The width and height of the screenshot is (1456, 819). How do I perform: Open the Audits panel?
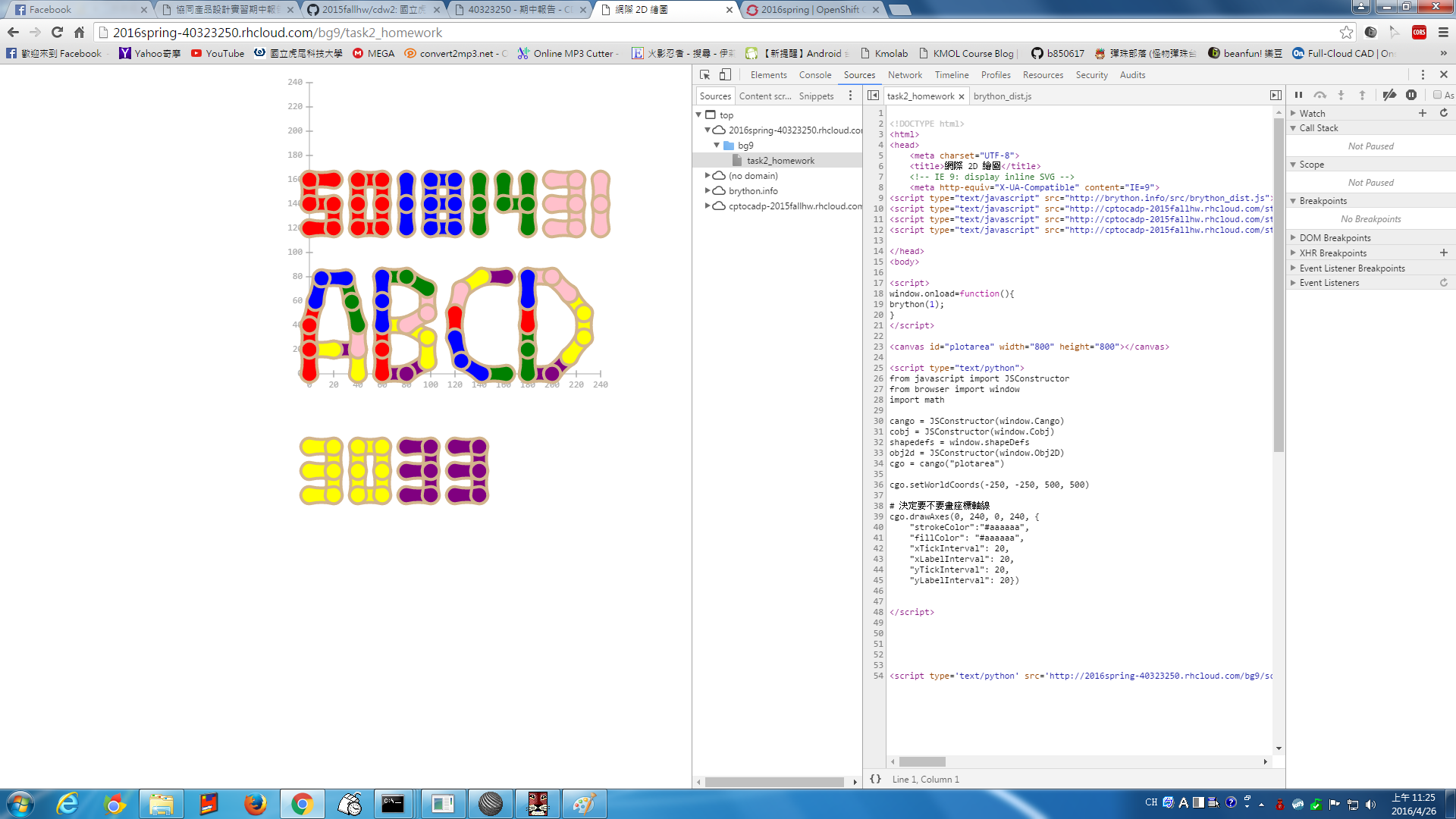[1132, 74]
